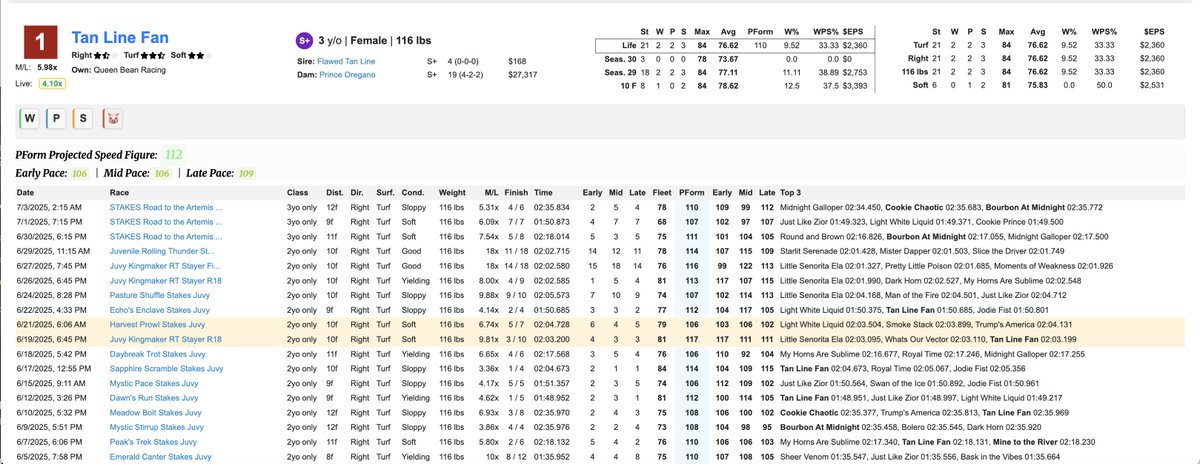The height and width of the screenshot is (464, 1200).
Task: Click the pig face icon button
Action: 114,120
